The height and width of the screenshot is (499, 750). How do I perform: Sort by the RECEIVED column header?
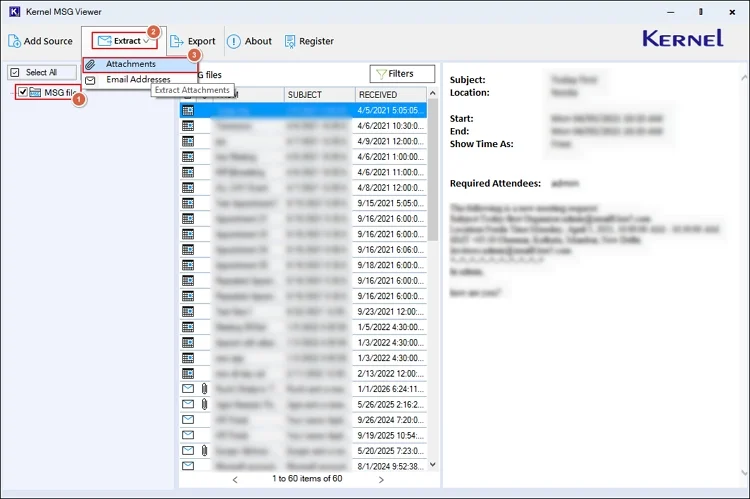pyautogui.click(x=389, y=94)
